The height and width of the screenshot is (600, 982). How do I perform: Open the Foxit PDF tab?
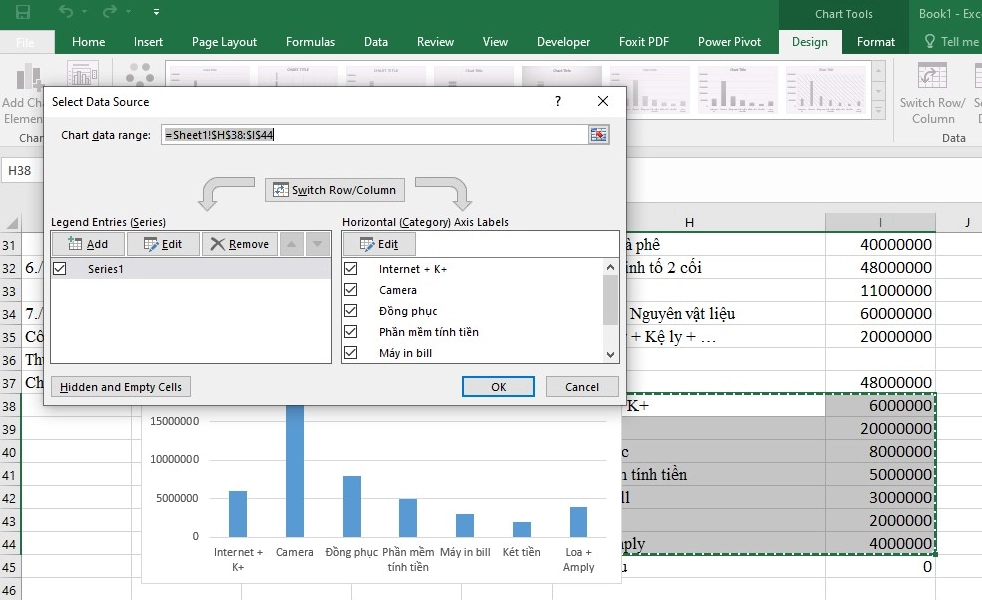tap(644, 42)
